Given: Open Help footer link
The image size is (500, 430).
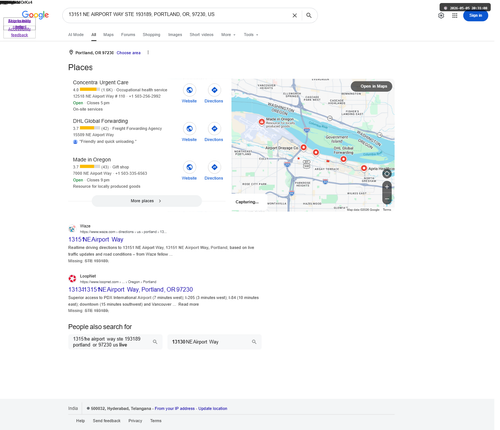Looking at the screenshot, I should (x=80, y=421).
